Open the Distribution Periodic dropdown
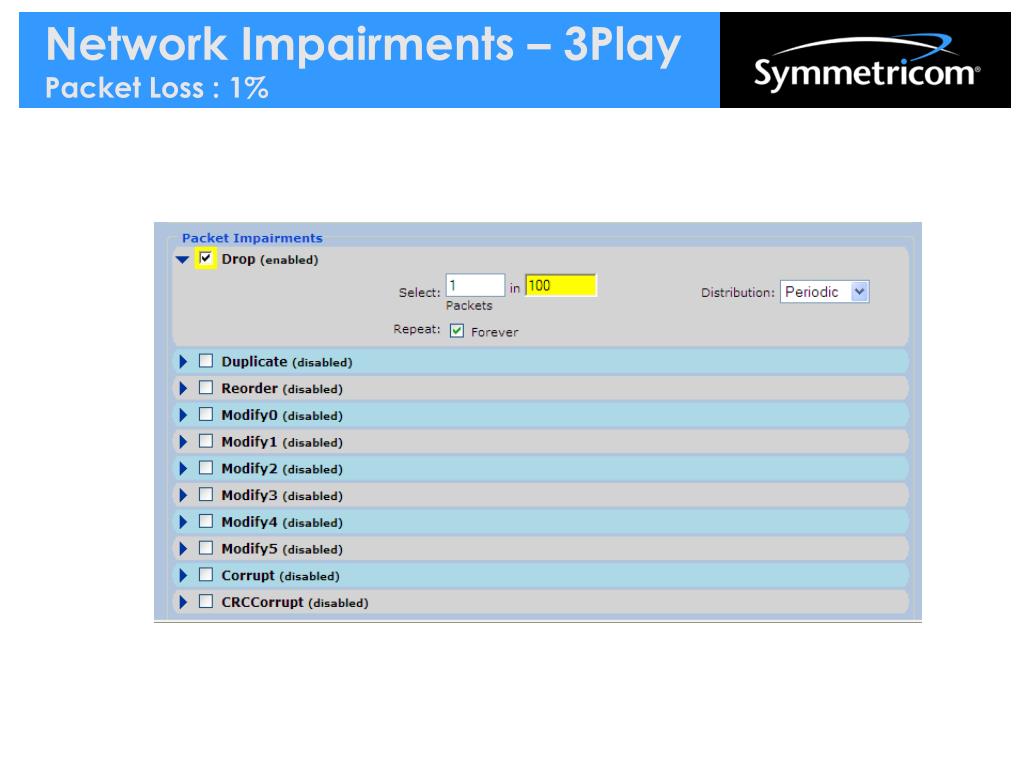 (824, 292)
